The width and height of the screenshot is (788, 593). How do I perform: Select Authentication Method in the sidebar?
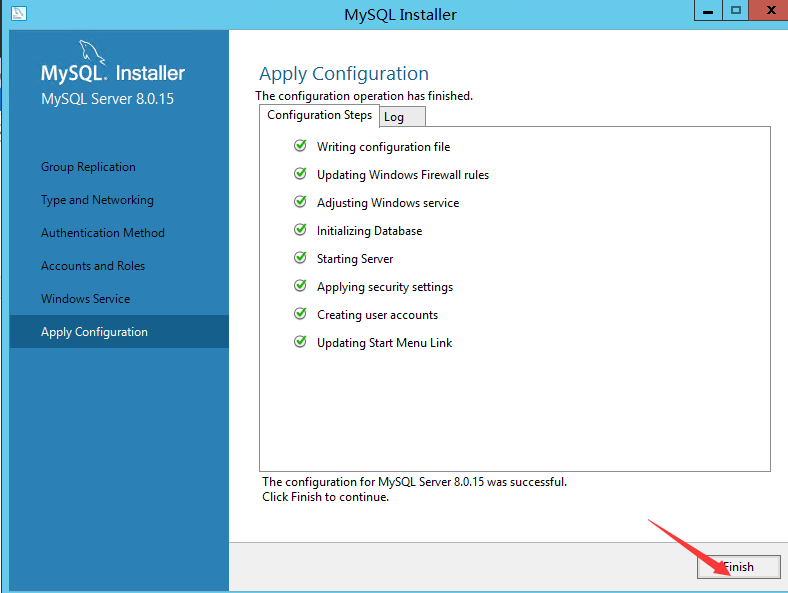coord(103,233)
